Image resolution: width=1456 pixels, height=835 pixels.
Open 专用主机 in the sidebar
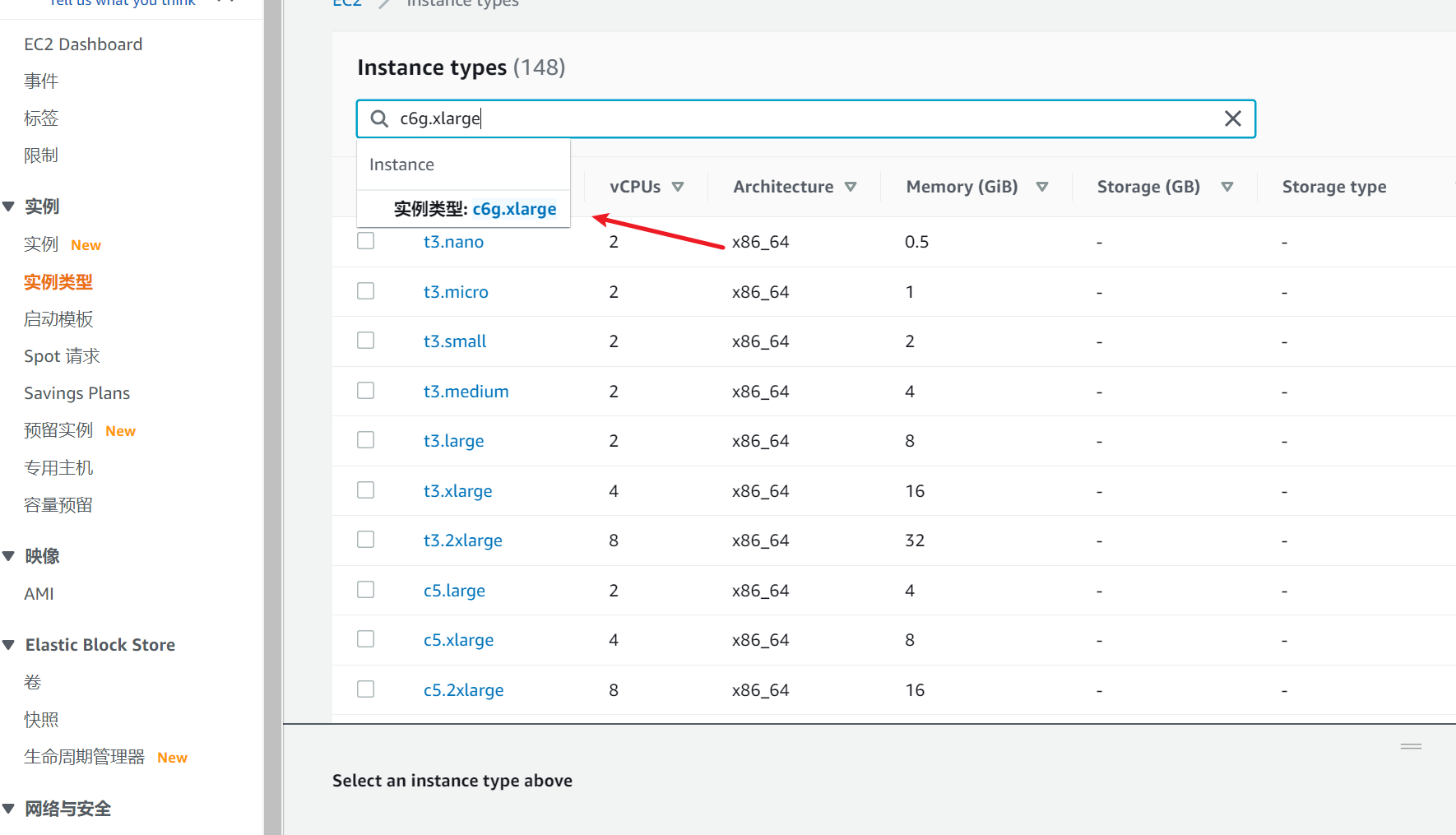(x=58, y=468)
